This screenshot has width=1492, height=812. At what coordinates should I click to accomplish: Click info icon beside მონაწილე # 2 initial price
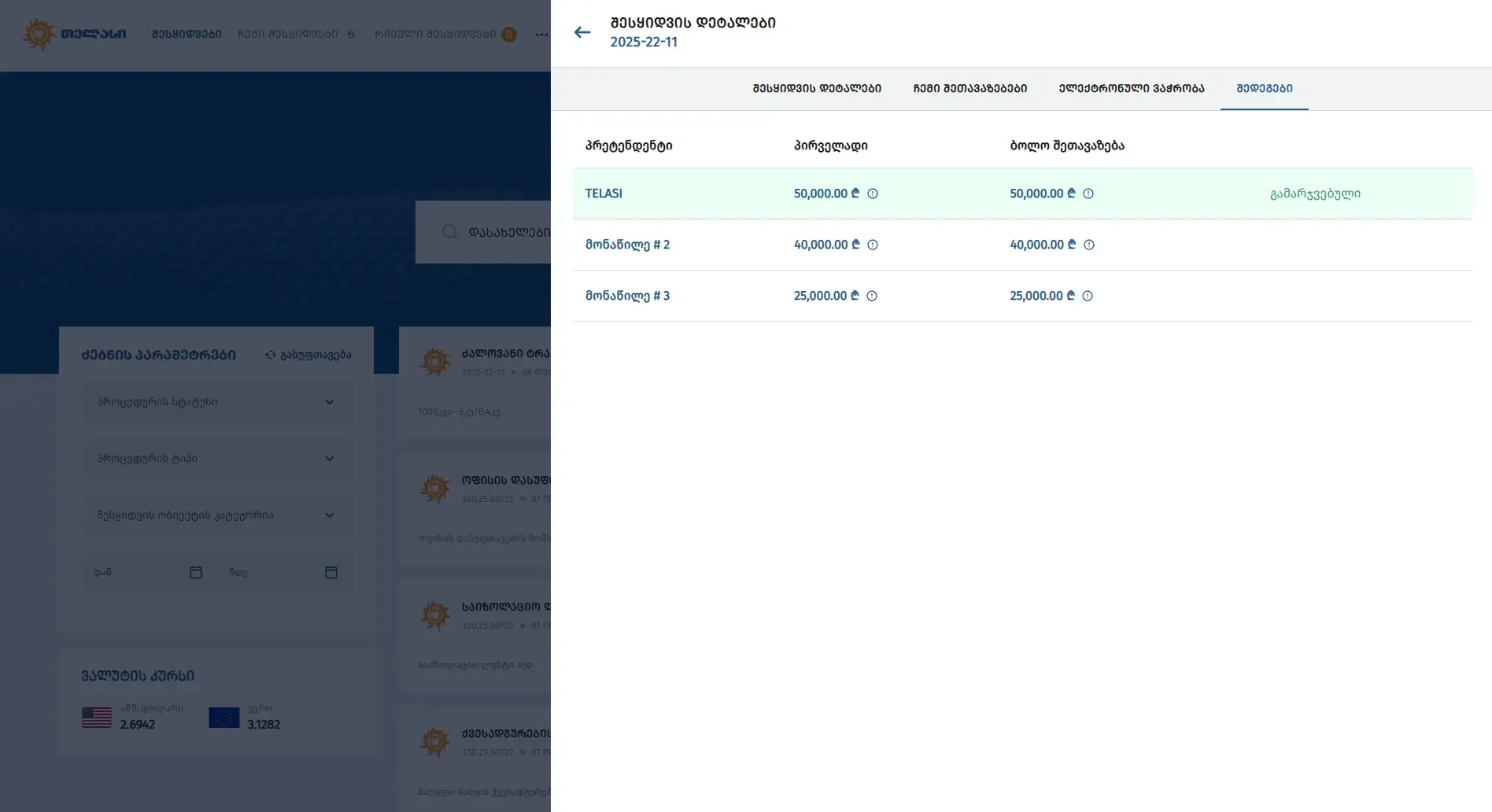point(872,245)
